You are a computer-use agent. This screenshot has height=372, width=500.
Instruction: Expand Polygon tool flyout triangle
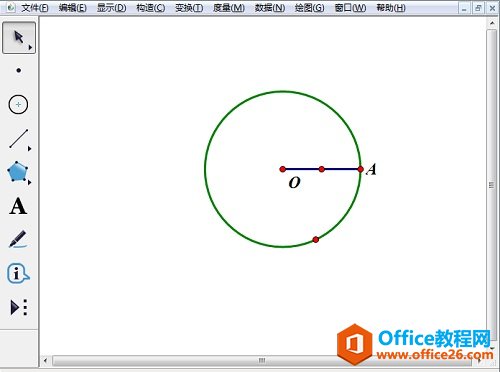pyautogui.click(x=30, y=182)
